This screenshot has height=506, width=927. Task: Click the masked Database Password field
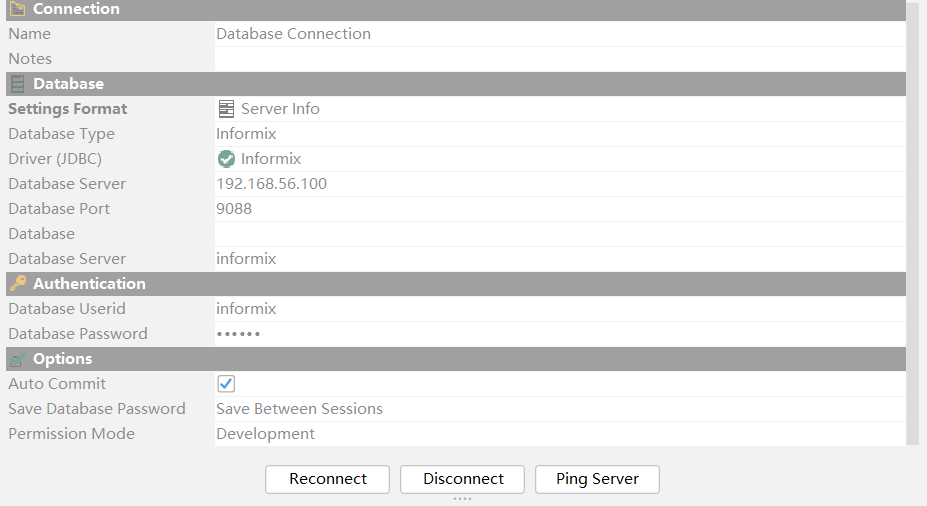[x=560, y=333]
